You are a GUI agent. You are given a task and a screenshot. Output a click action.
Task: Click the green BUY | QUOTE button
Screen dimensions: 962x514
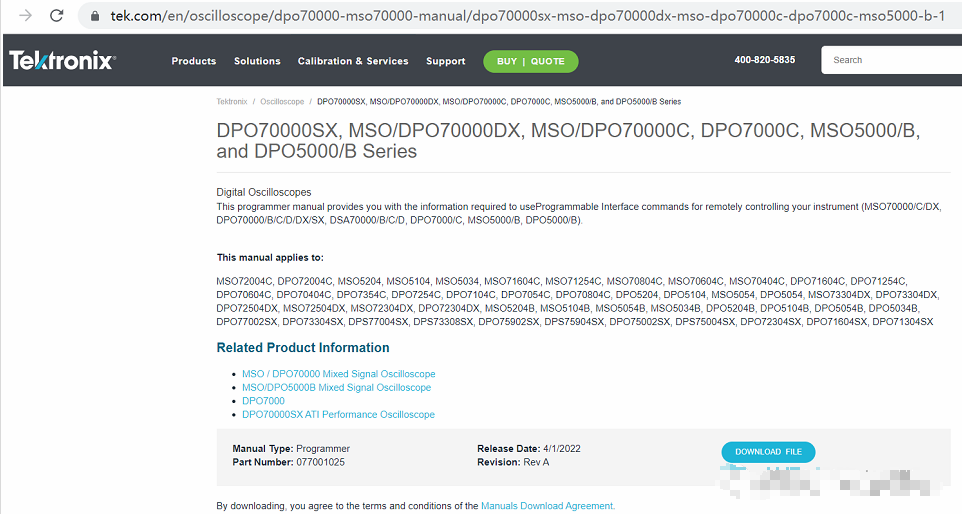[531, 61]
